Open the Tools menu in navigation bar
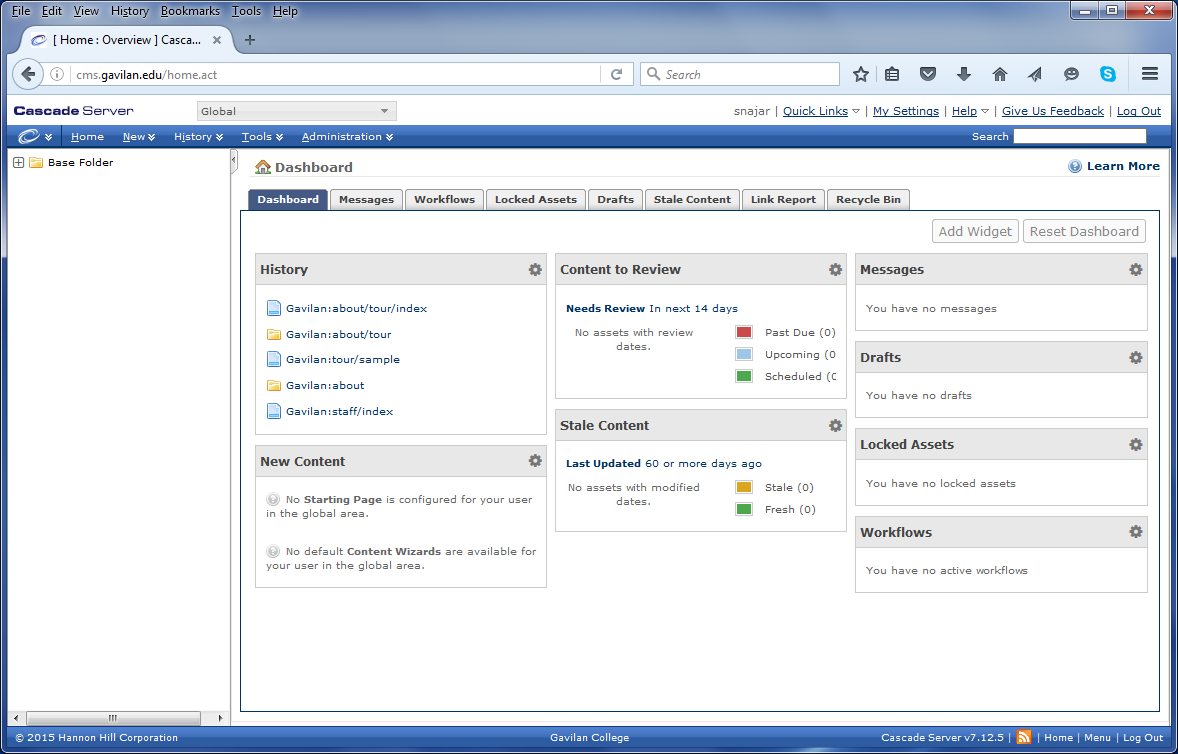This screenshot has width=1178, height=754. tap(262, 137)
